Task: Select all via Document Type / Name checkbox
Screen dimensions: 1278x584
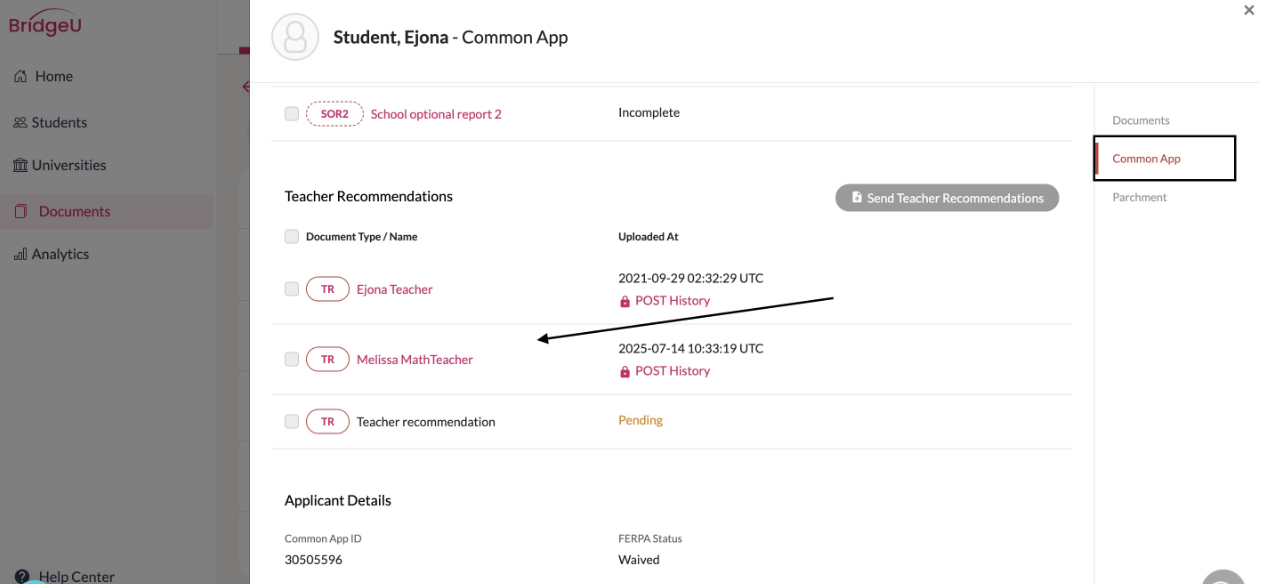Action: 292,237
